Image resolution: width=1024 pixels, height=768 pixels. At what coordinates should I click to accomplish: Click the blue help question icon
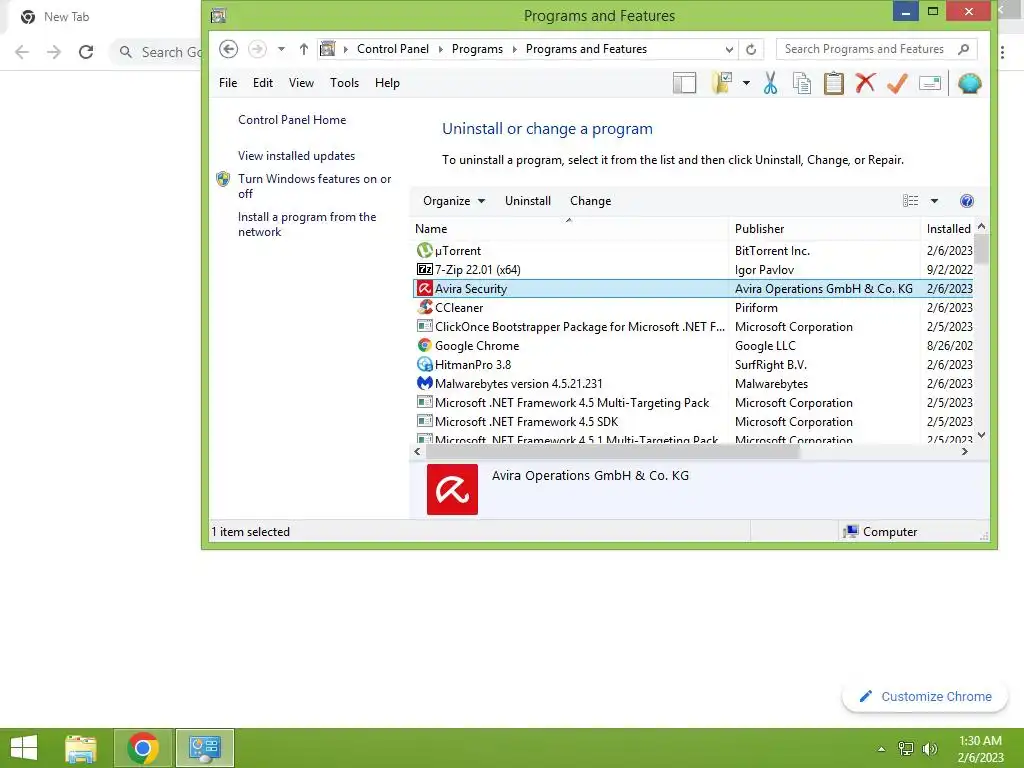click(x=967, y=201)
